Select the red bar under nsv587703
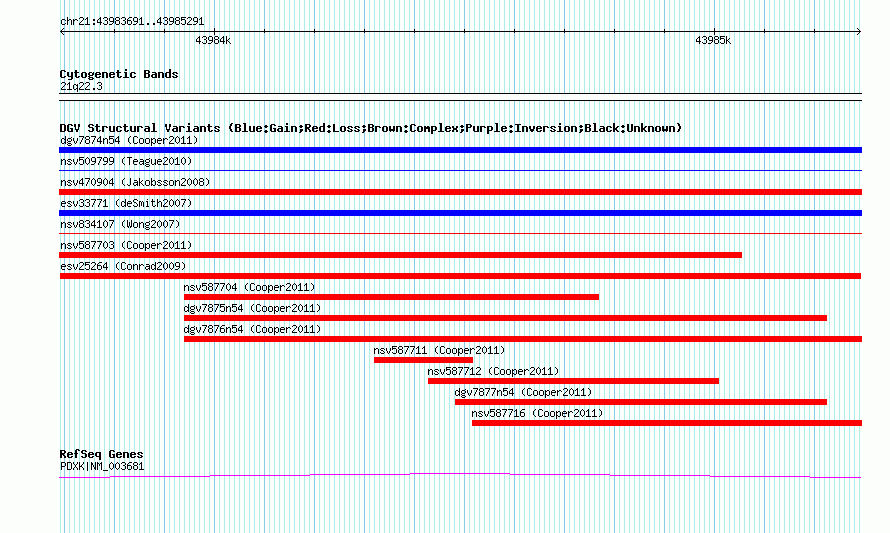890x533 pixels. pyautogui.click(x=400, y=255)
